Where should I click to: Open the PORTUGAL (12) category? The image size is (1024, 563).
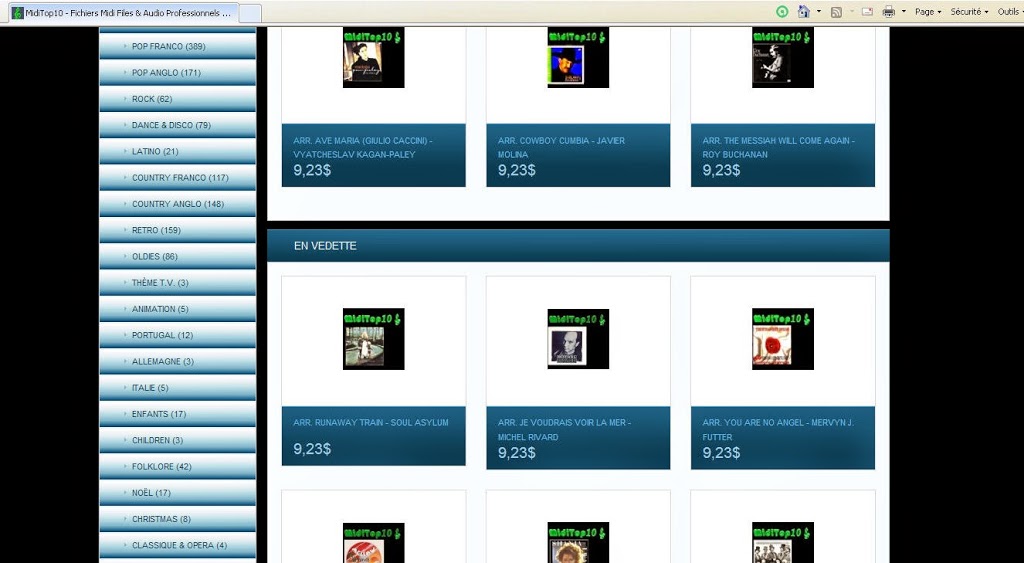click(x=178, y=335)
